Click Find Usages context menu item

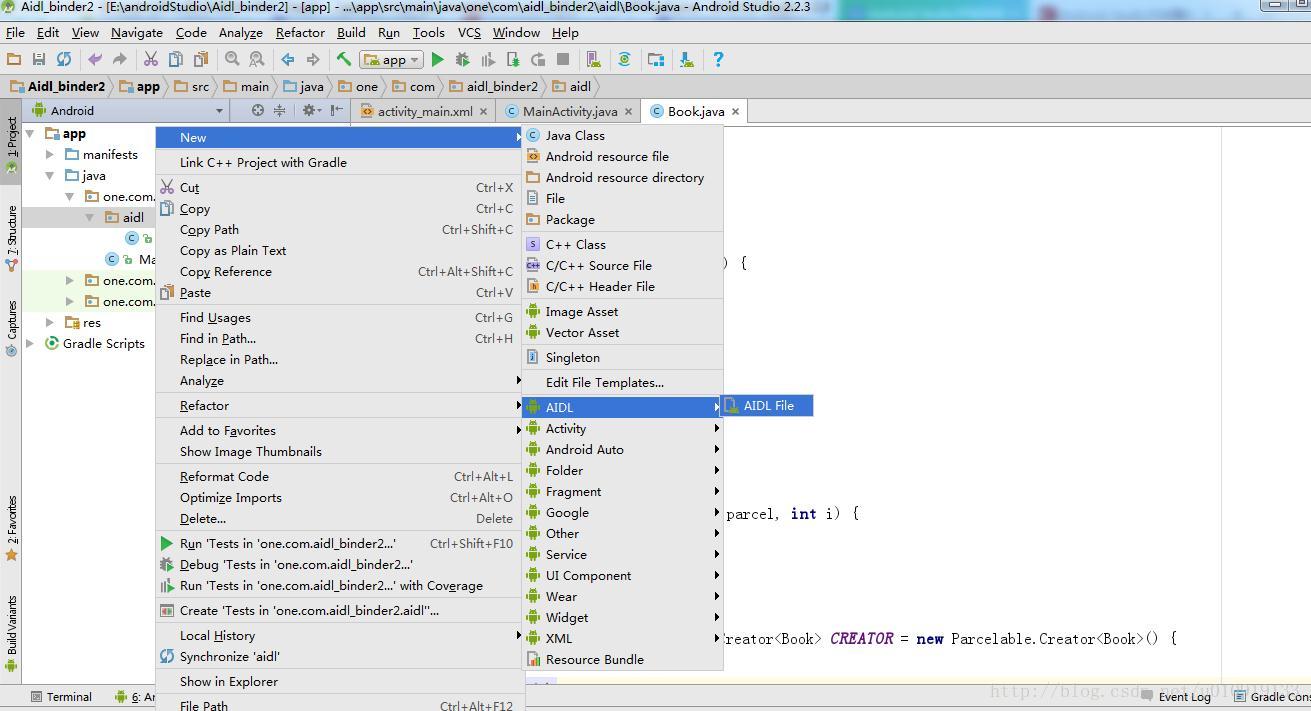coord(339,317)
